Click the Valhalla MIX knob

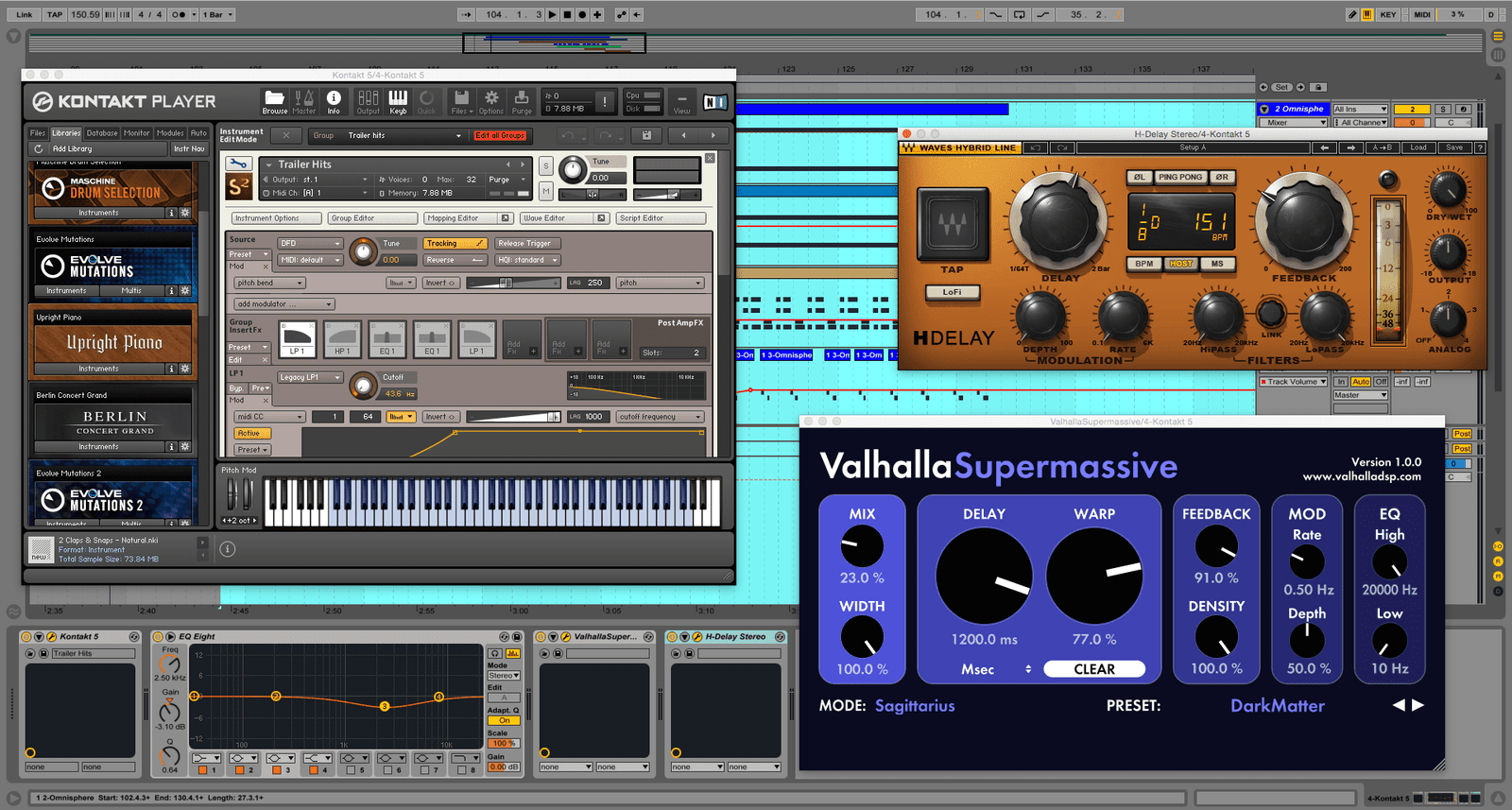pyautogui.click(x=862, y=546)
